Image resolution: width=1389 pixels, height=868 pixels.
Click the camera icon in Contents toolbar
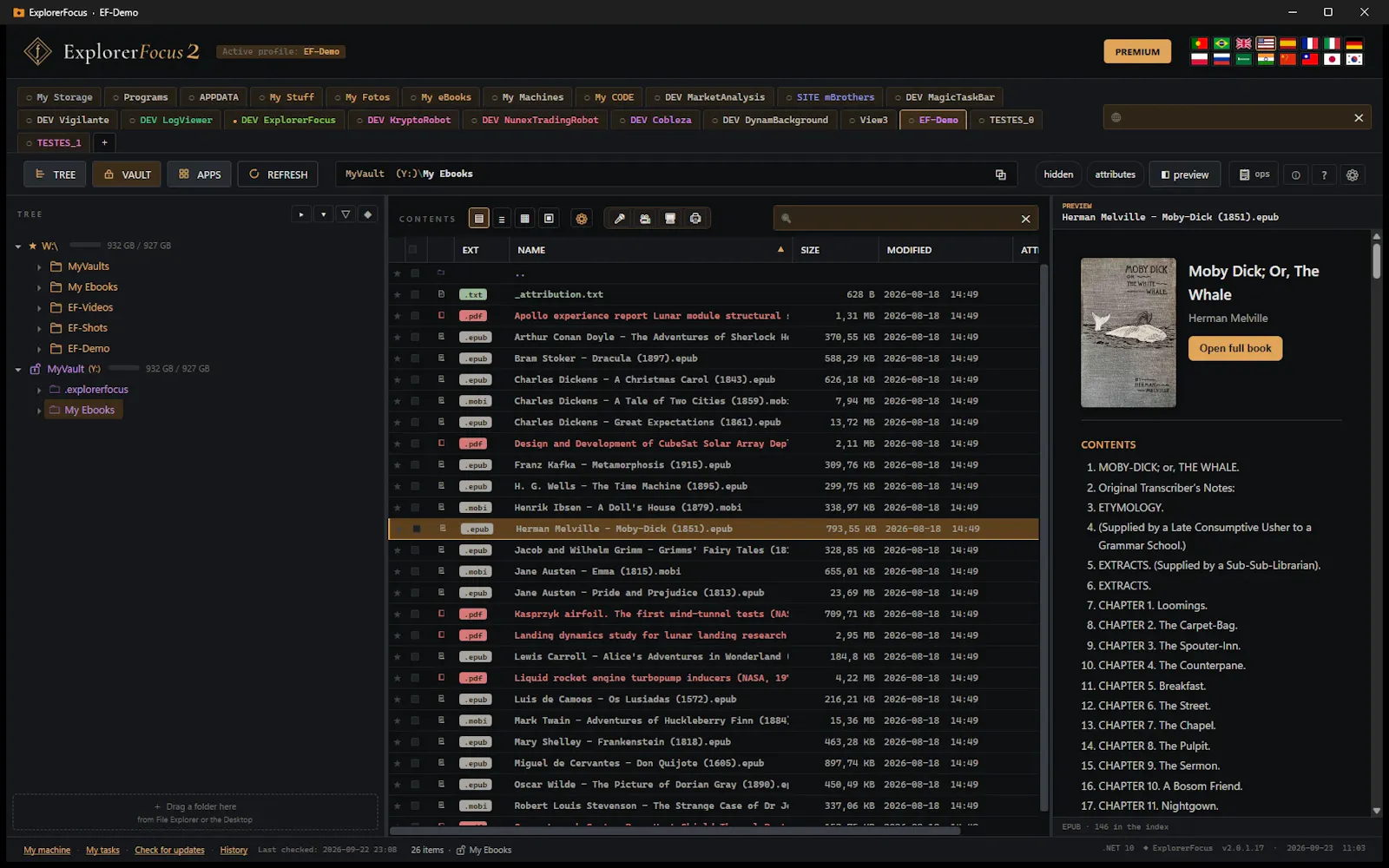click(x=645, y=219)
